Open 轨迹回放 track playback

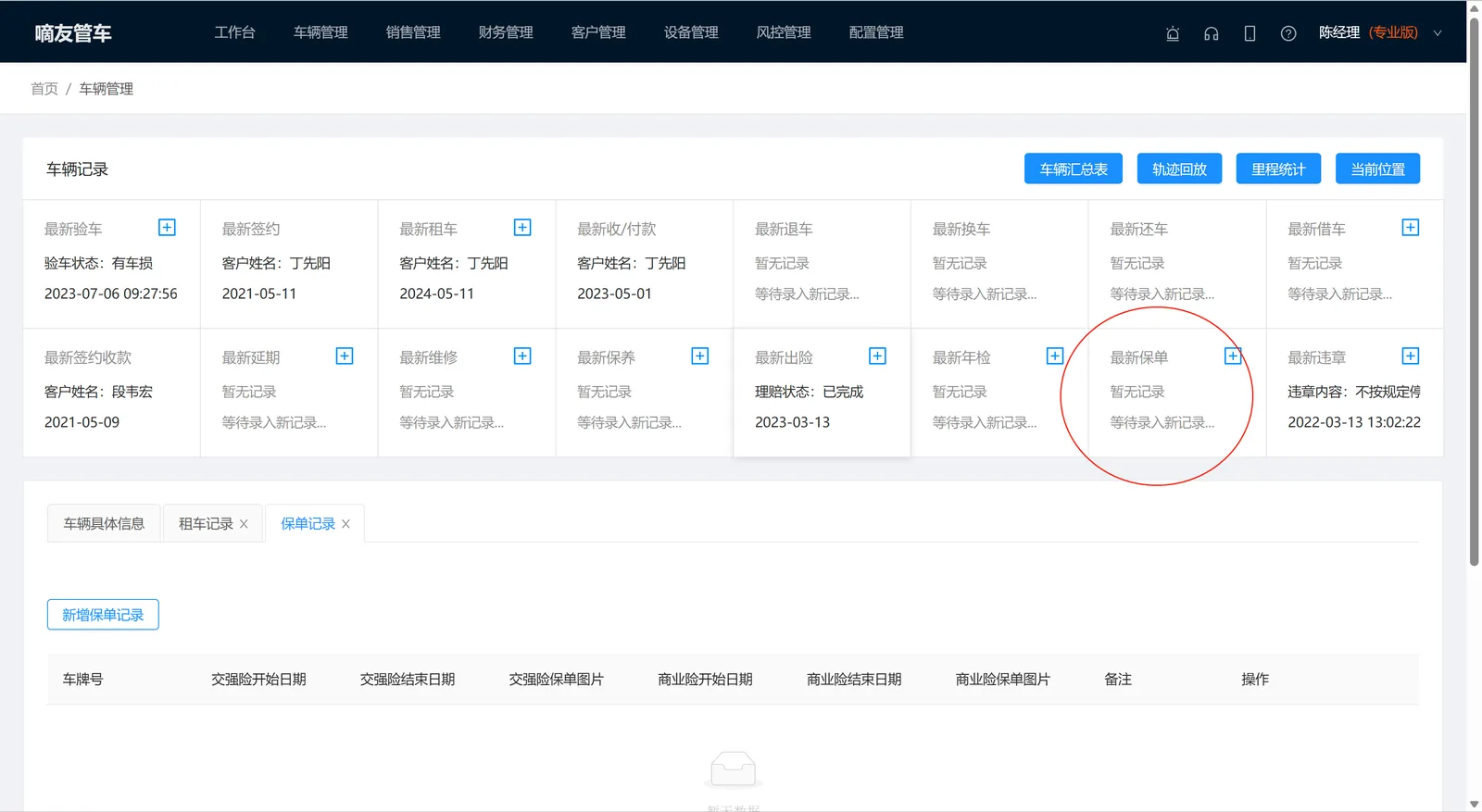pyautogui.click(x=1179, y=169)
